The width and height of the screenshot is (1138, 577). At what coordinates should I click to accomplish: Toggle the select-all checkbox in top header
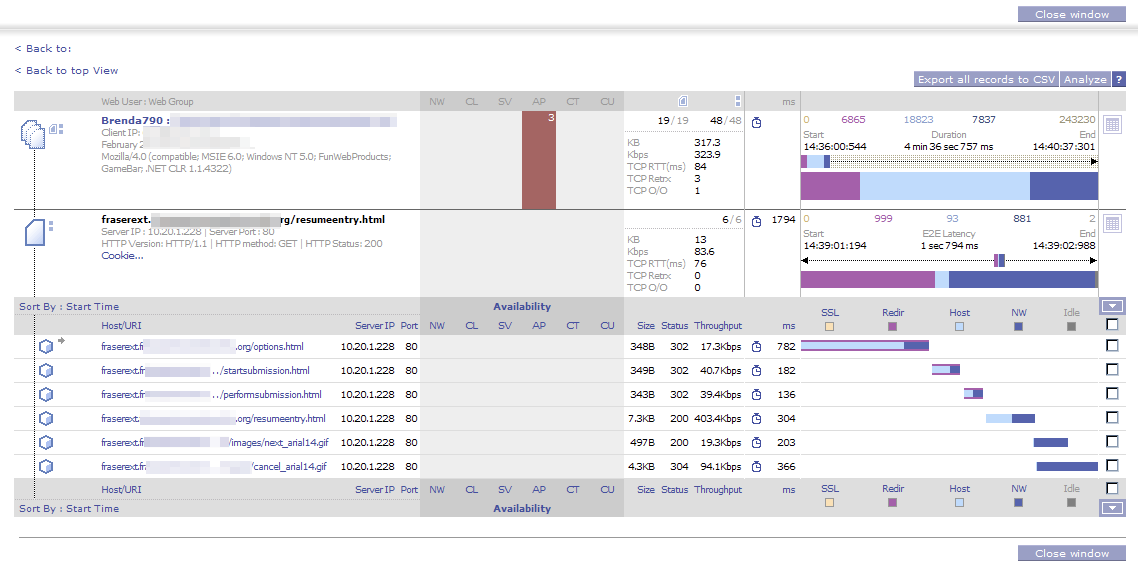[x=1112, y=324]
